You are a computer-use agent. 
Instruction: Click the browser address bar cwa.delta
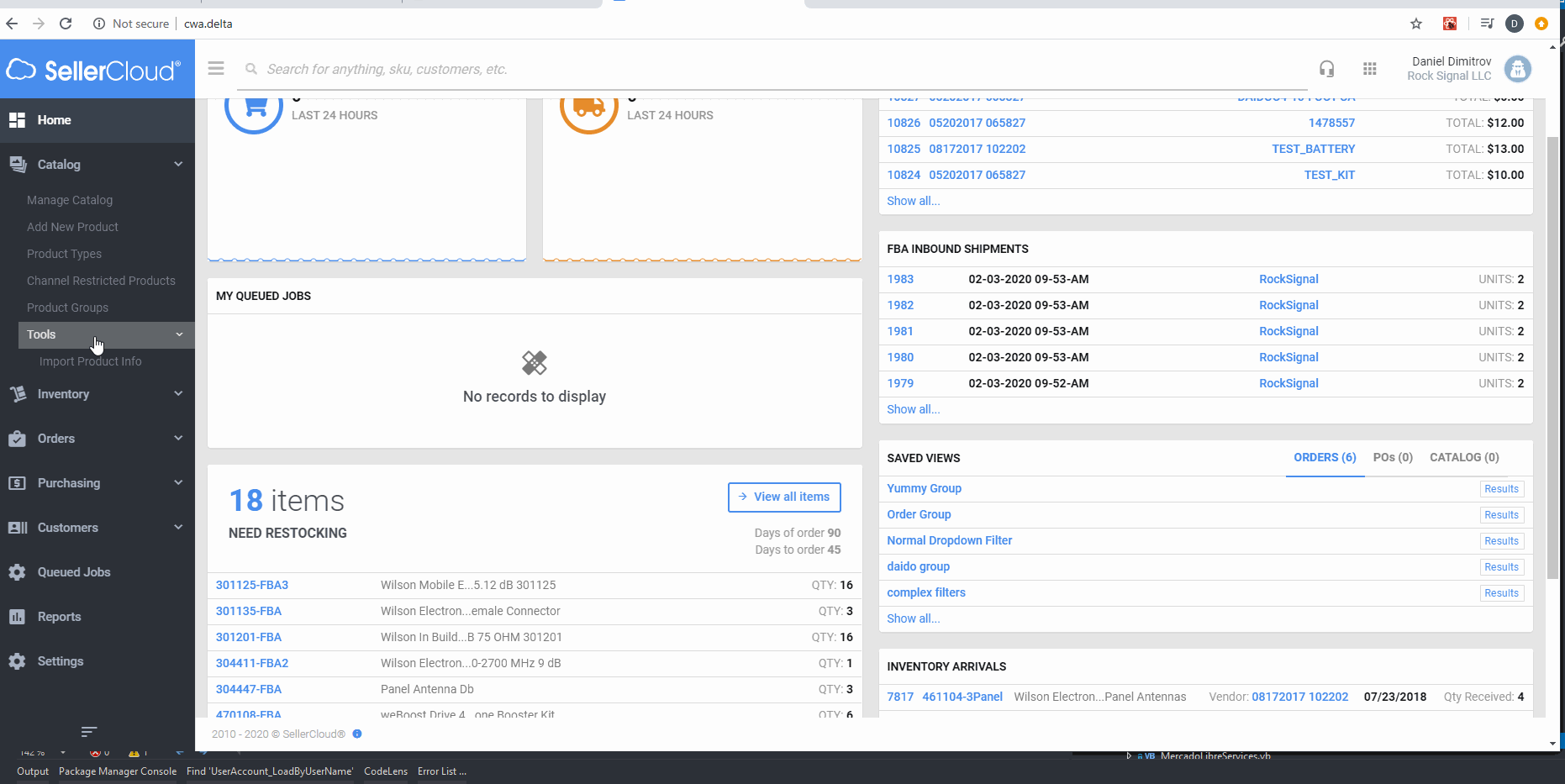(x=208, y=24)
